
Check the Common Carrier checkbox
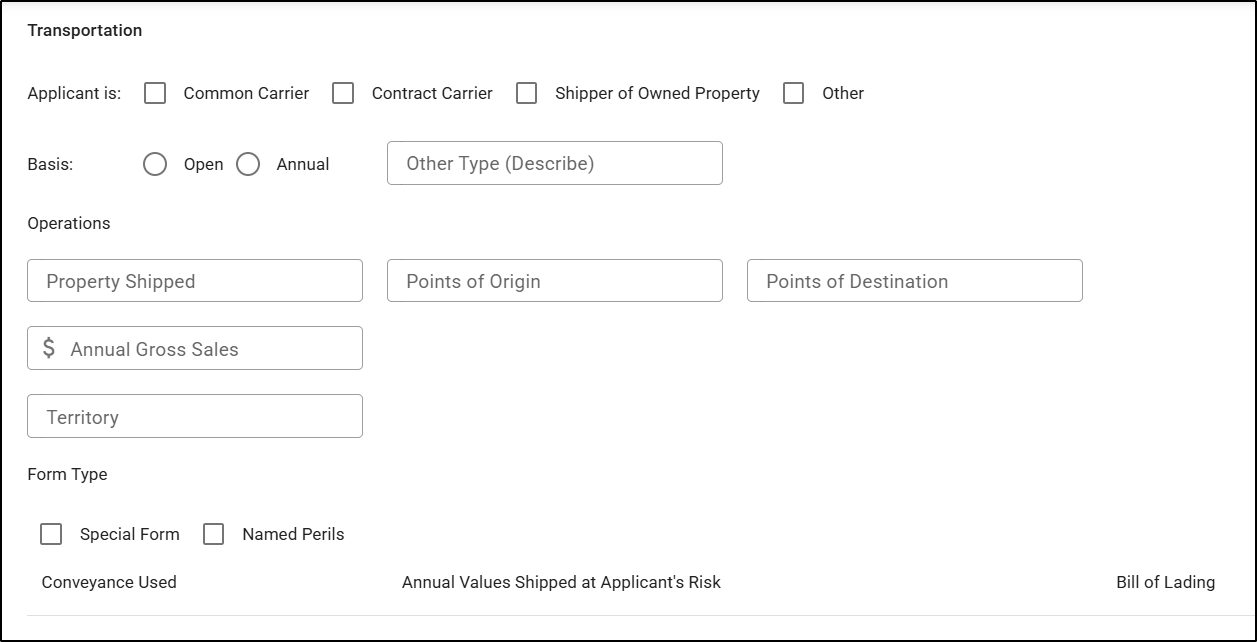[x=155, y=93]
